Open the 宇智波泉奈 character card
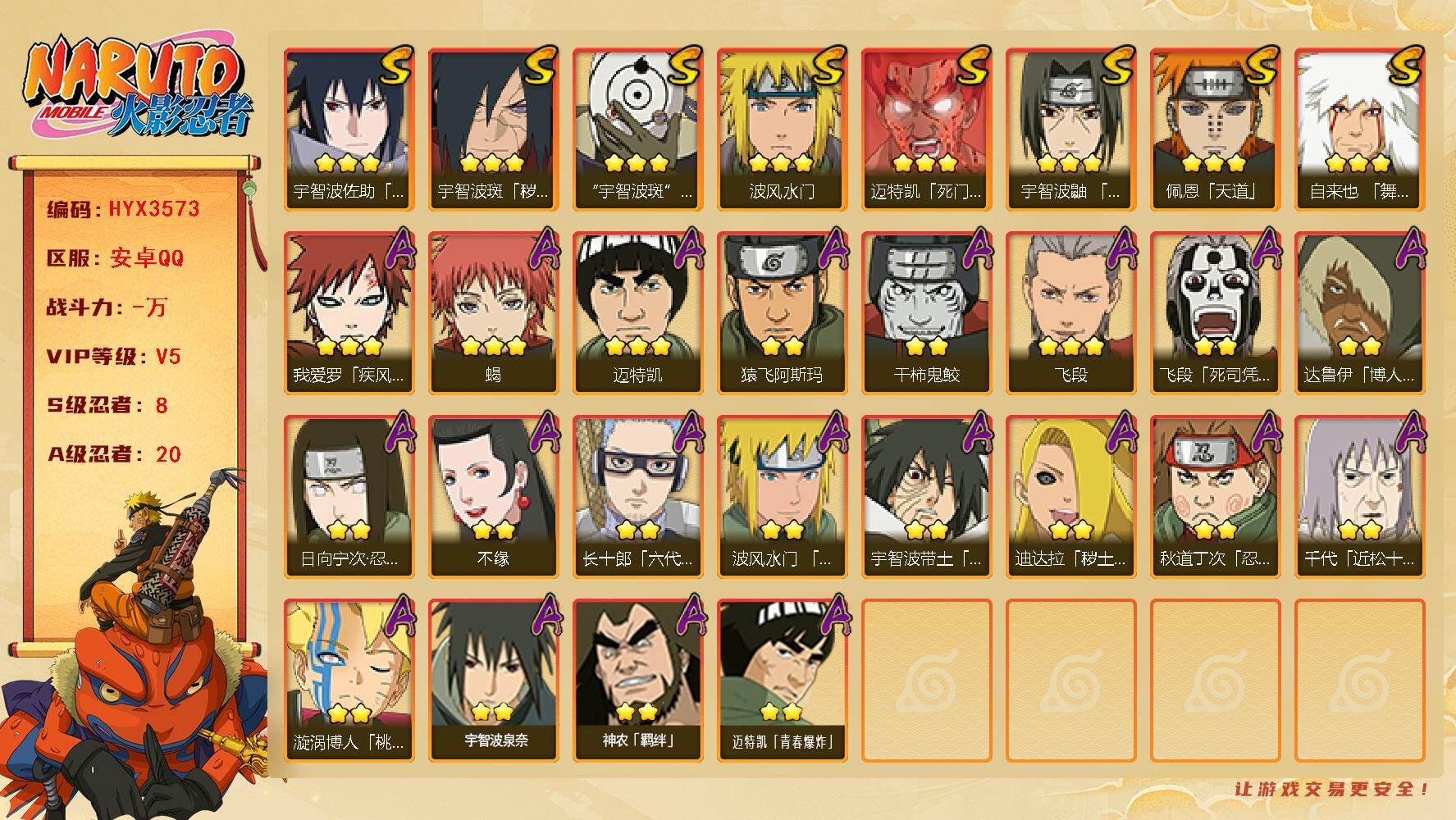Screen dimensions: 1456x820 point(493,681)
